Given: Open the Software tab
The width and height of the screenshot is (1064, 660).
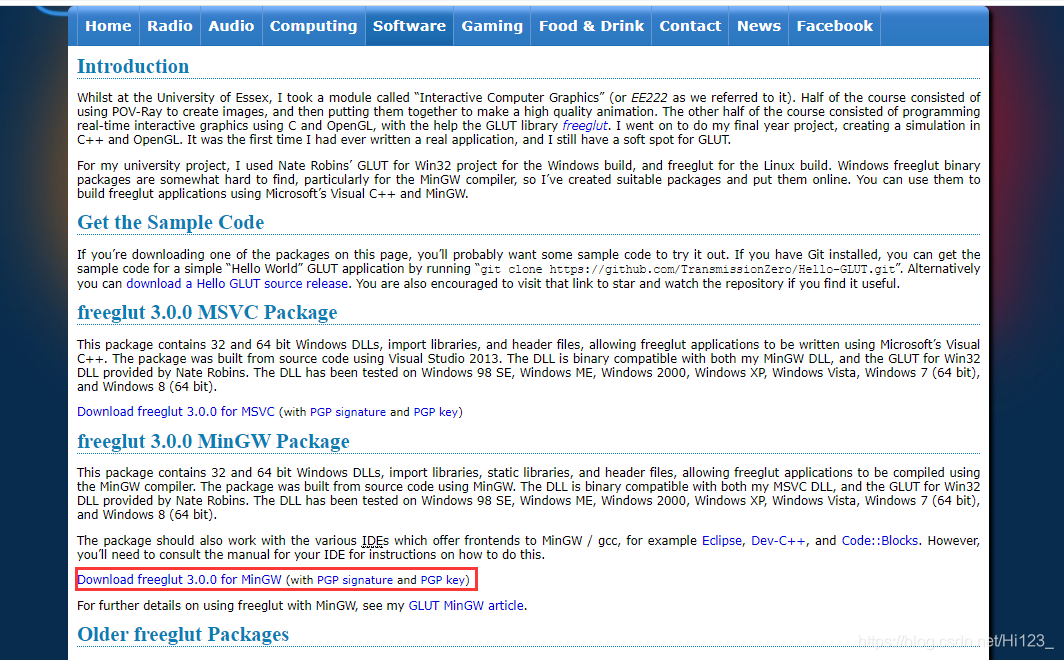Looking at the screenshot, I should (x=409, y=26).
